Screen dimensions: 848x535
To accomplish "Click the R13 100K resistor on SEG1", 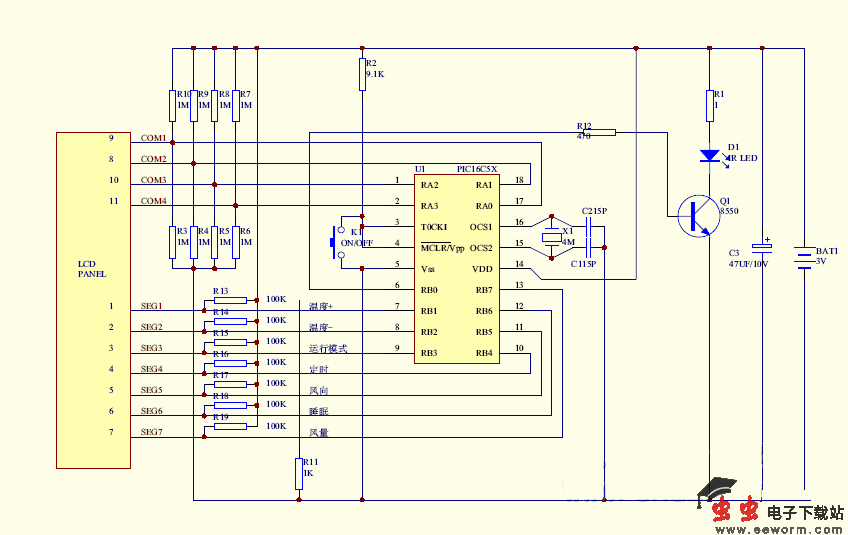I will click(230, 299).
